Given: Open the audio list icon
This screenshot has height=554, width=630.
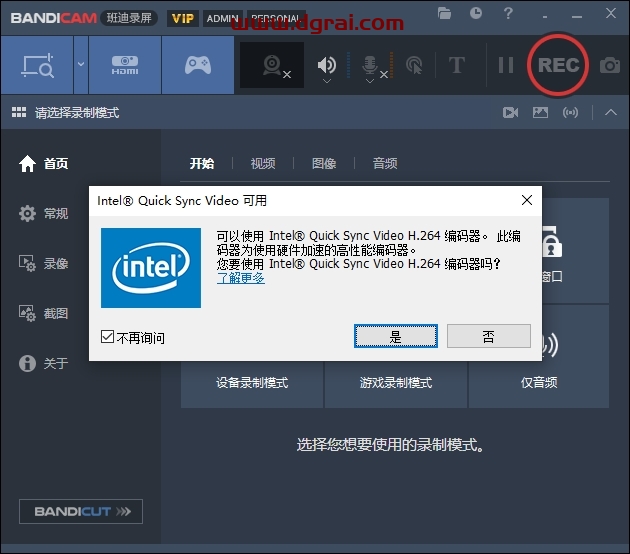Looking at the screenshot, I should point(571,112).
